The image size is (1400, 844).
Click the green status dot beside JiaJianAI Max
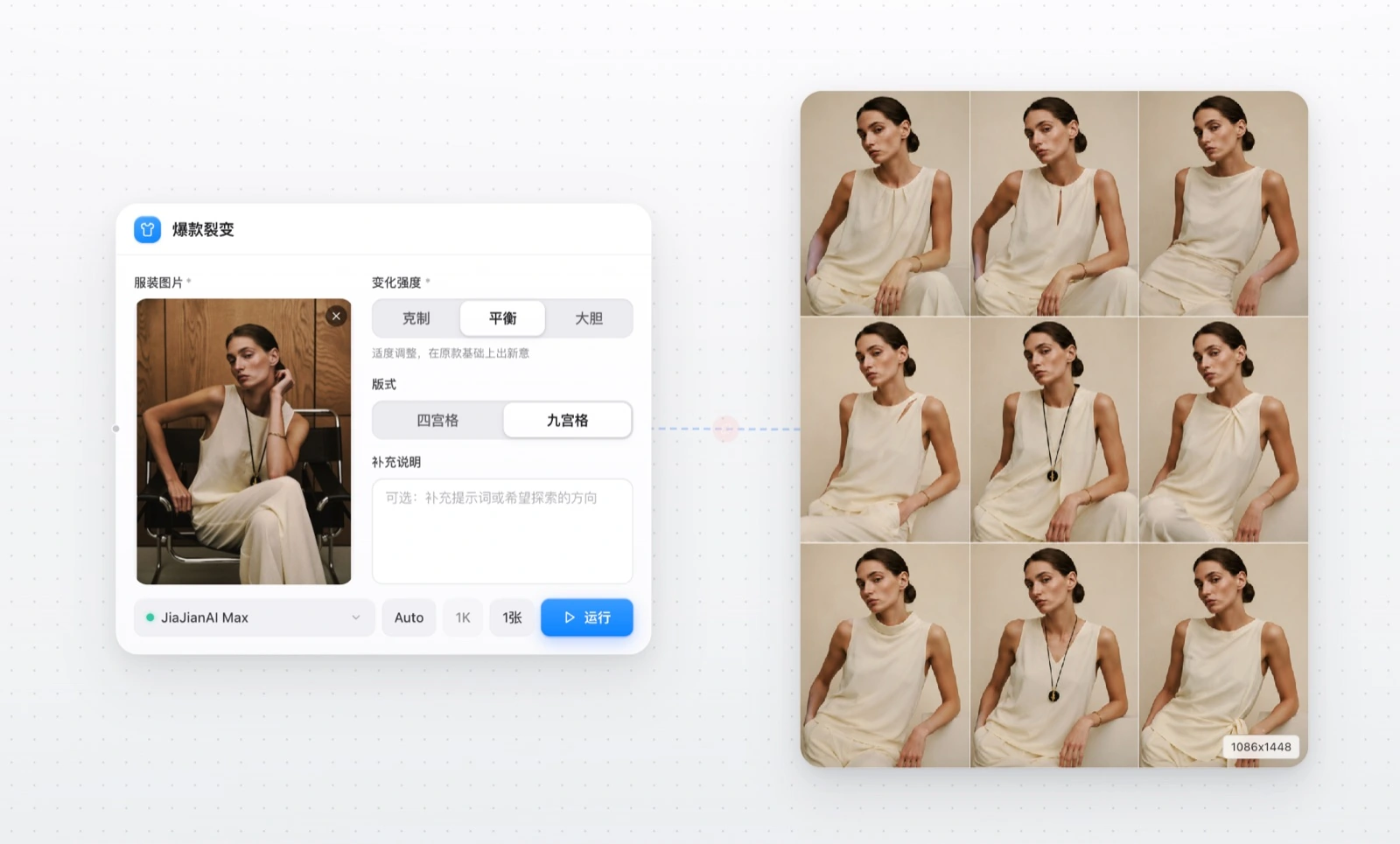coord(150,617)
